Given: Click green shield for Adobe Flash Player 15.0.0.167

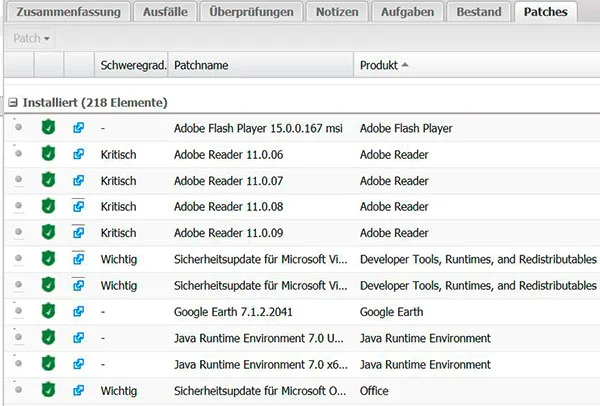Looking at the screenshot, I should click(x=48, y=127).
